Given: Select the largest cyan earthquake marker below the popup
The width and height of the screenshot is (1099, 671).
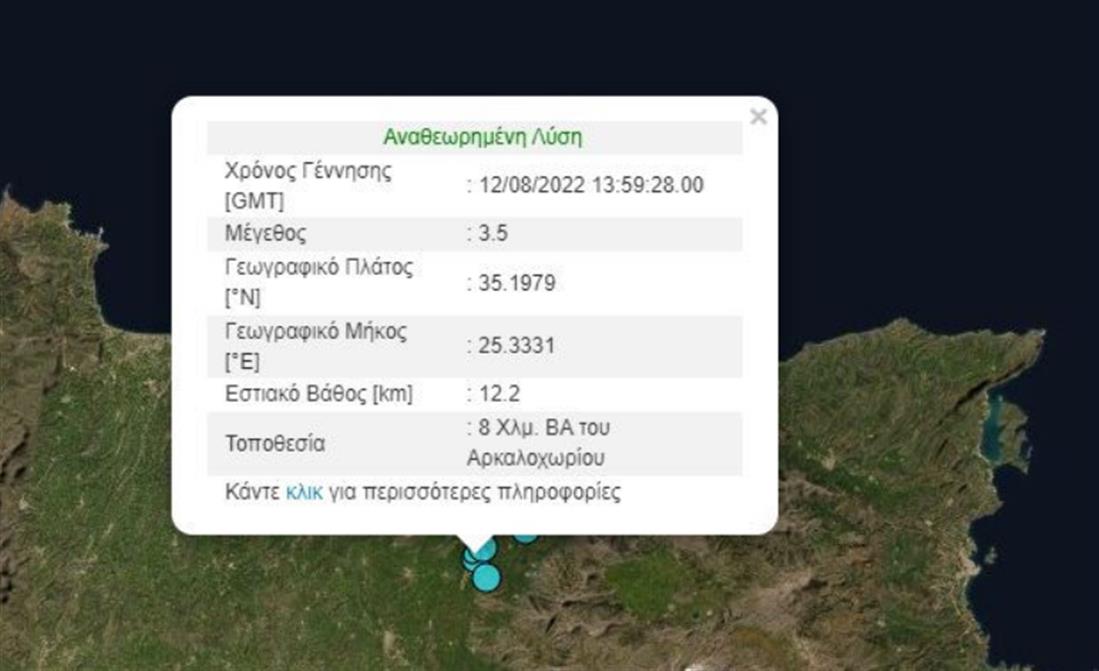Looking at the screenshot, I should point(486,577).
